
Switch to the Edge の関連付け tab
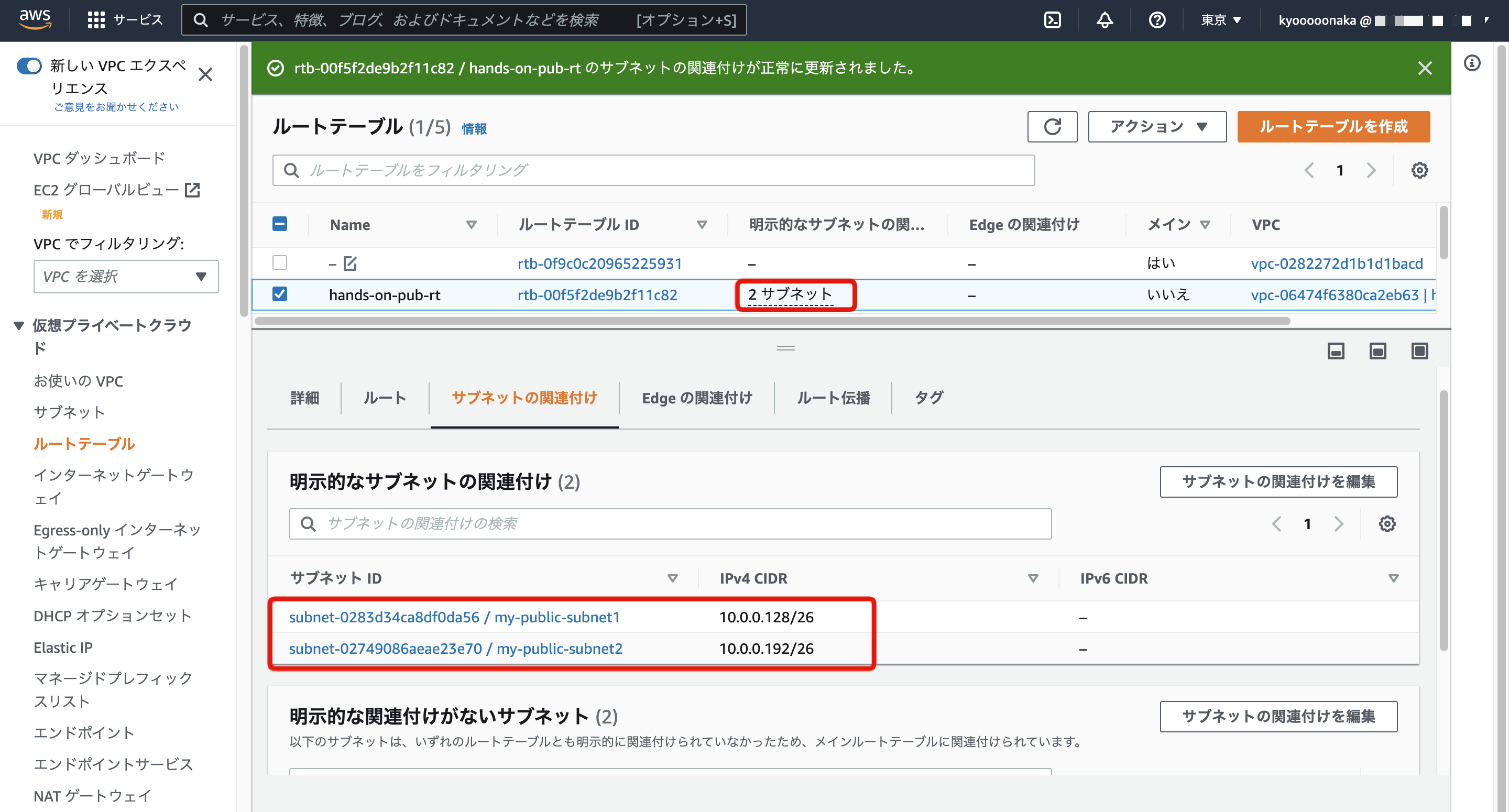[697, 398]
